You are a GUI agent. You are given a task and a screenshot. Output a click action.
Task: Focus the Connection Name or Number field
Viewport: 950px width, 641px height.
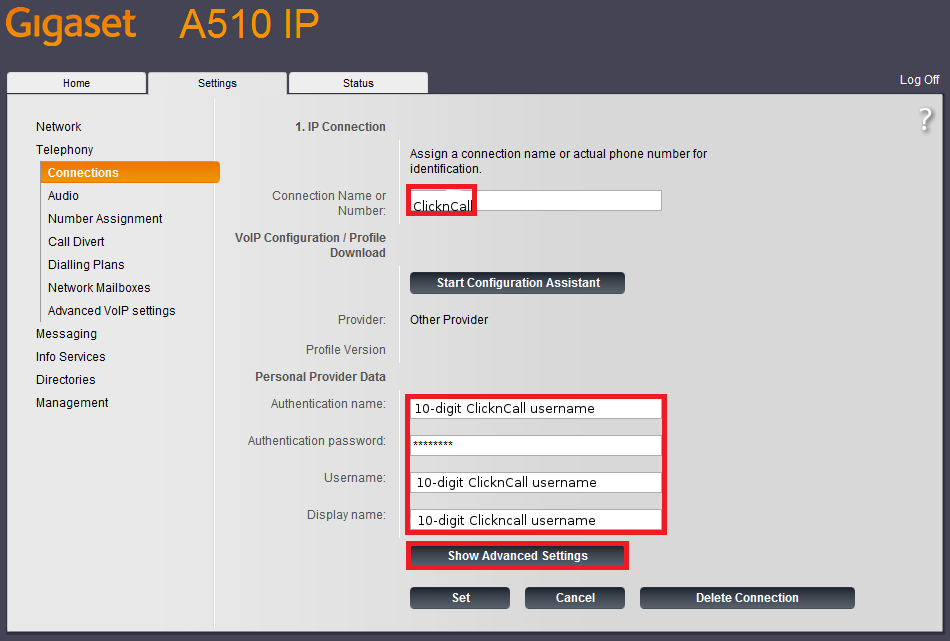(536, 201)
